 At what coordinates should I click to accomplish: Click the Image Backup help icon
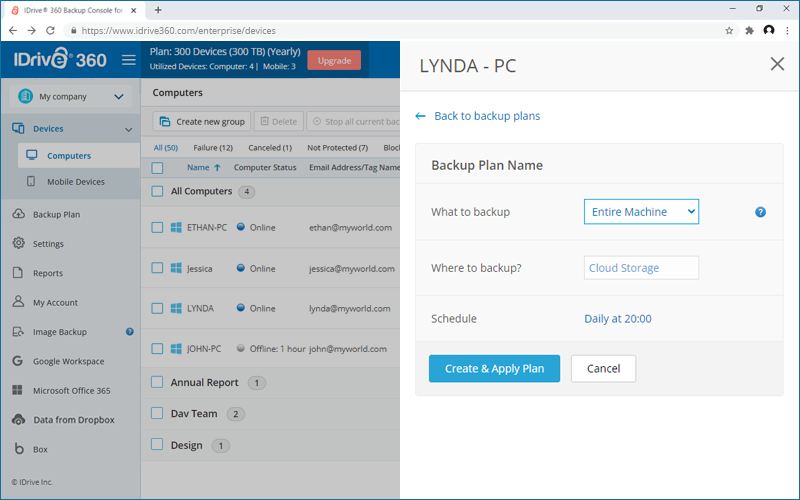130,332
